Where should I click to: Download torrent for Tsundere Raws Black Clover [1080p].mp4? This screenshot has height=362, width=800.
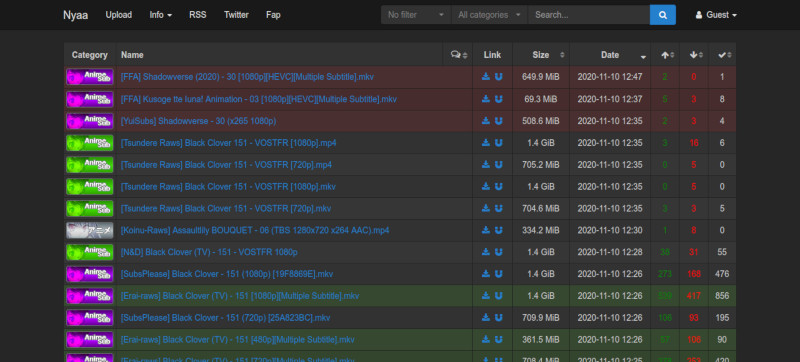click(486, 143)
